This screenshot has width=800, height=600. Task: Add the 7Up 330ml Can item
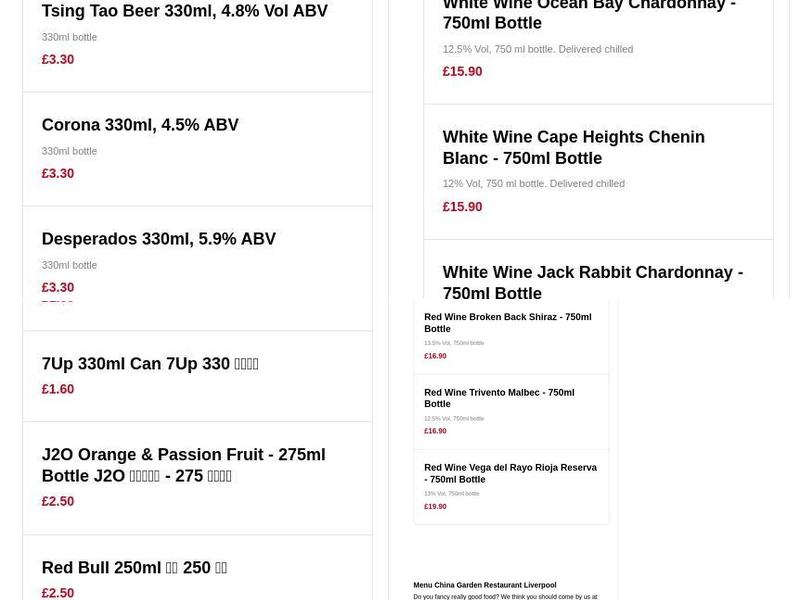point(150,364)
